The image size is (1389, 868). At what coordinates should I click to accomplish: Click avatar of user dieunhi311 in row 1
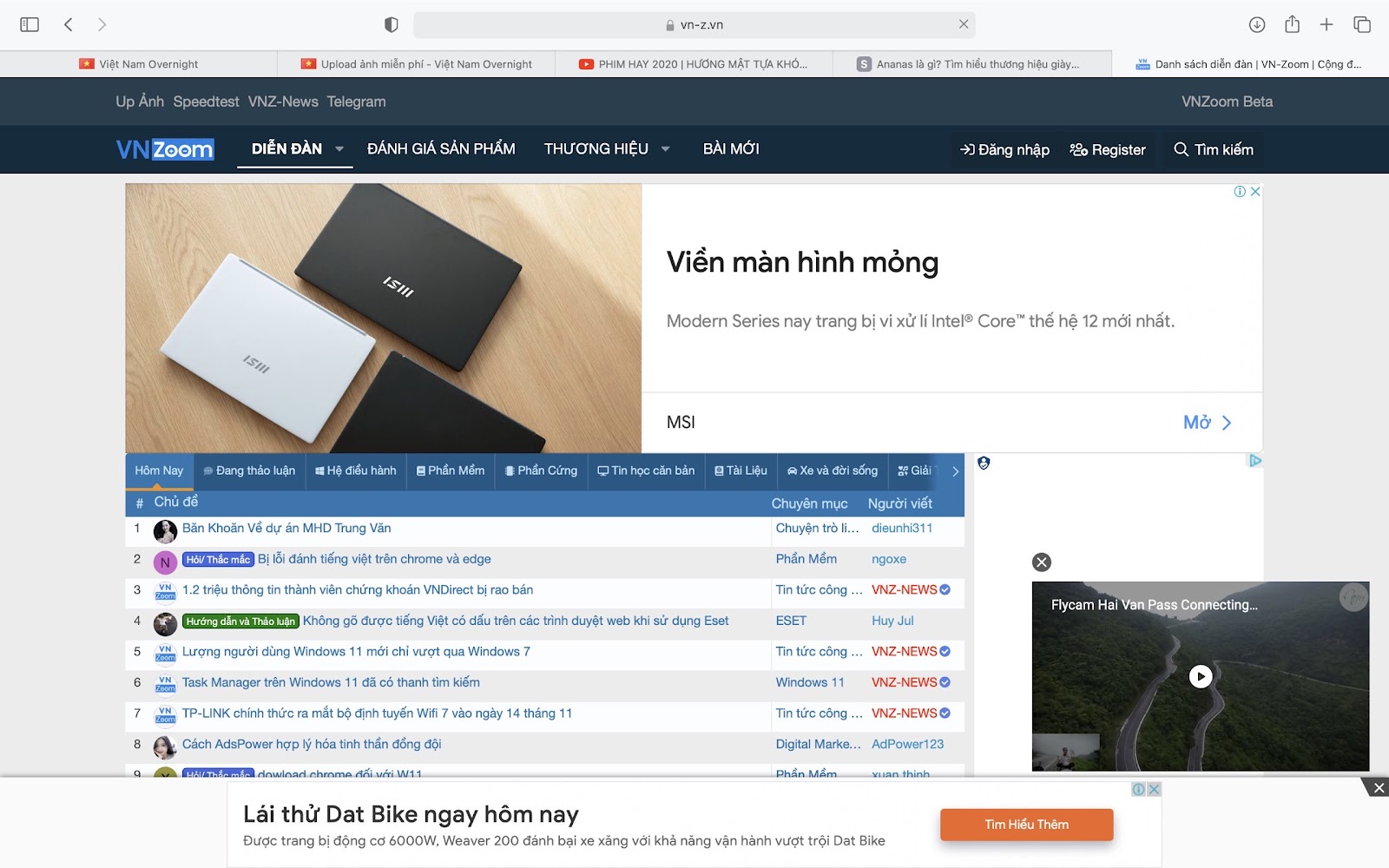tap(165, 531)
